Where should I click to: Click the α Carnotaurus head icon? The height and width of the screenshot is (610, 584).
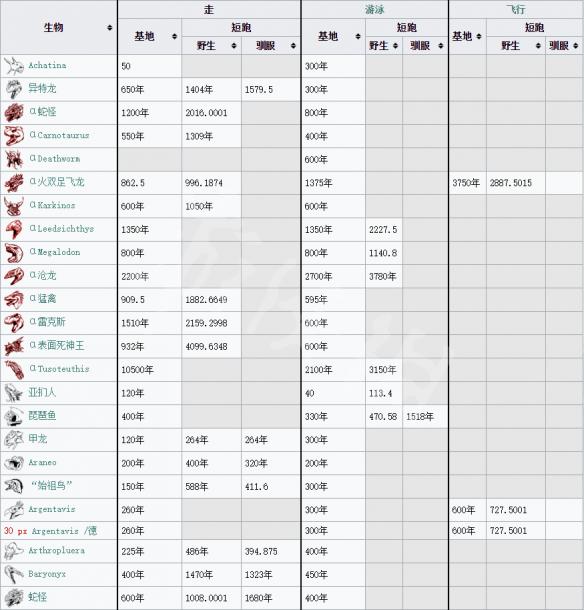(x=14, y=136)
